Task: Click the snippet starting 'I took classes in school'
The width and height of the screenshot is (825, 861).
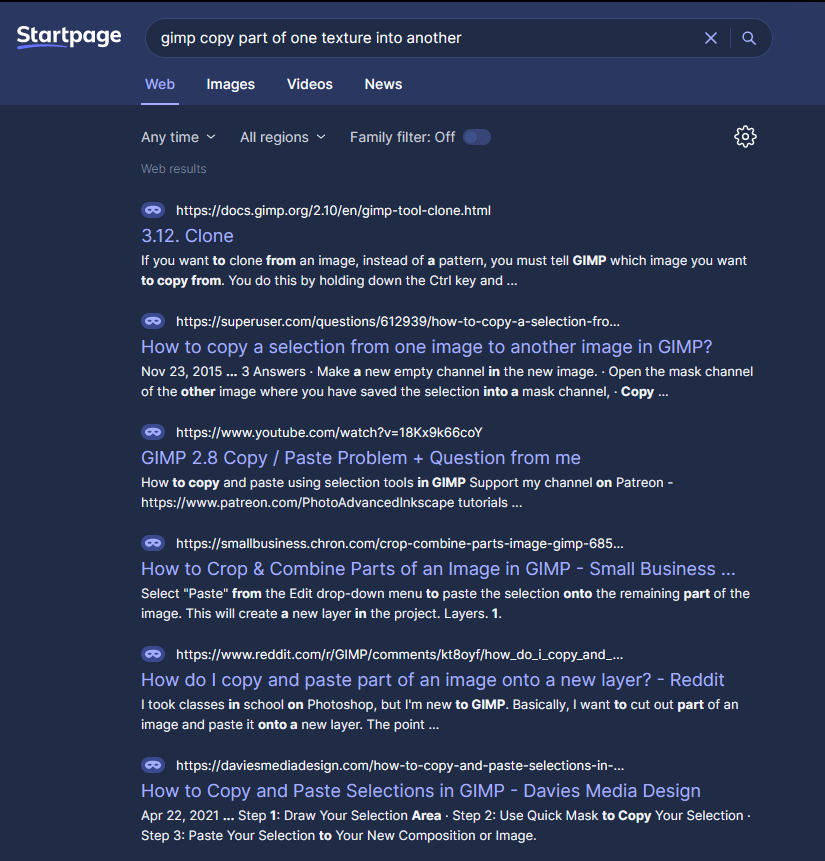Action: (439, 714)
